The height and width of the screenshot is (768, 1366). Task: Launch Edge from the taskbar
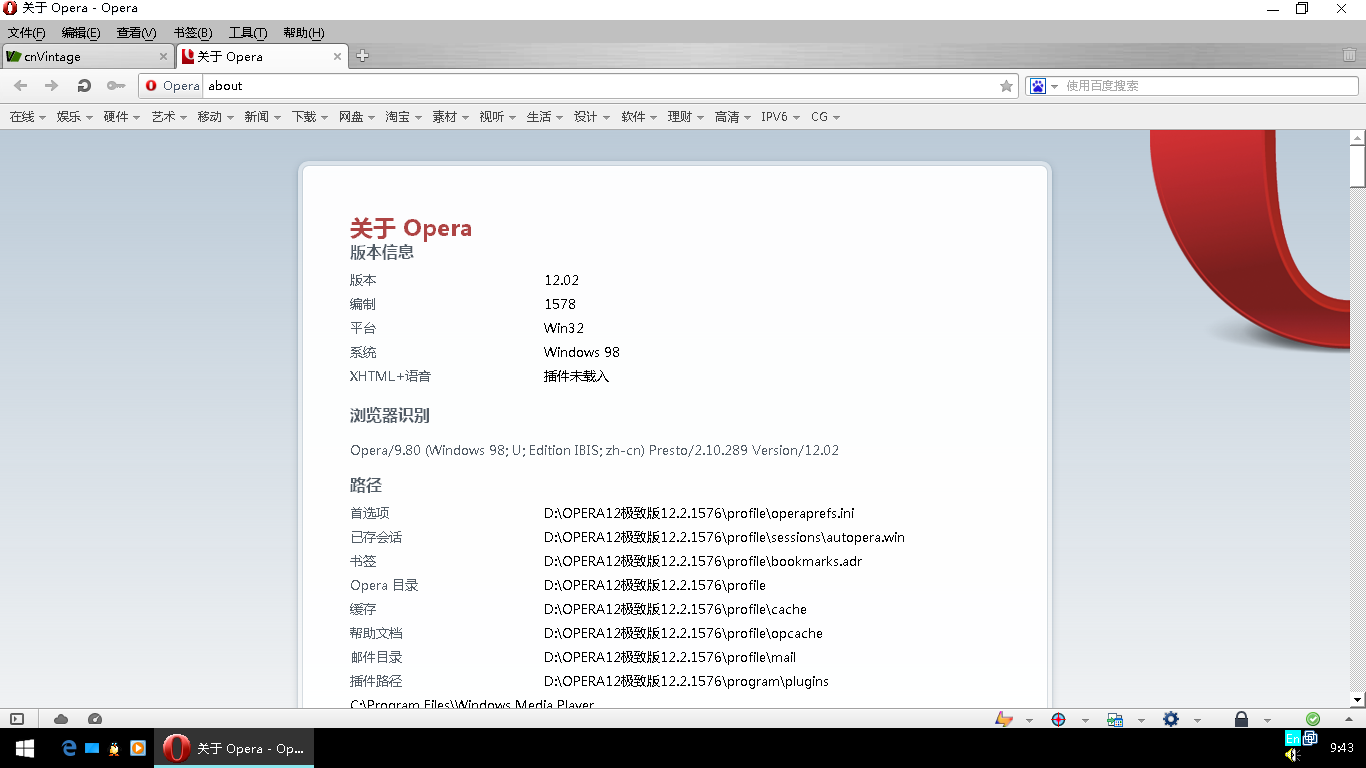coord(69,748)
